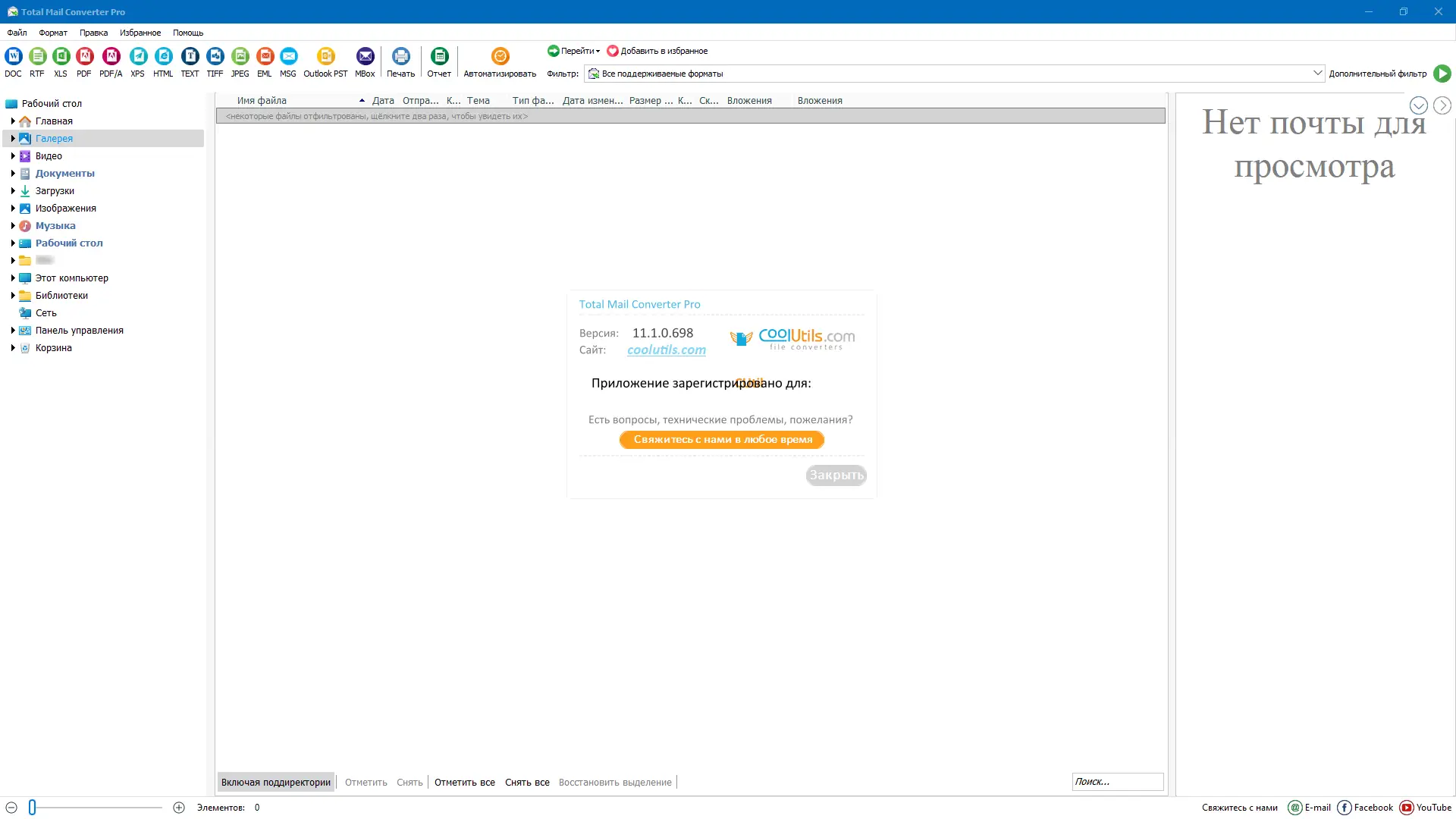Open the YouTube link icon
The width and height of the screenshot is (1456, 819).
point(1407,808)
